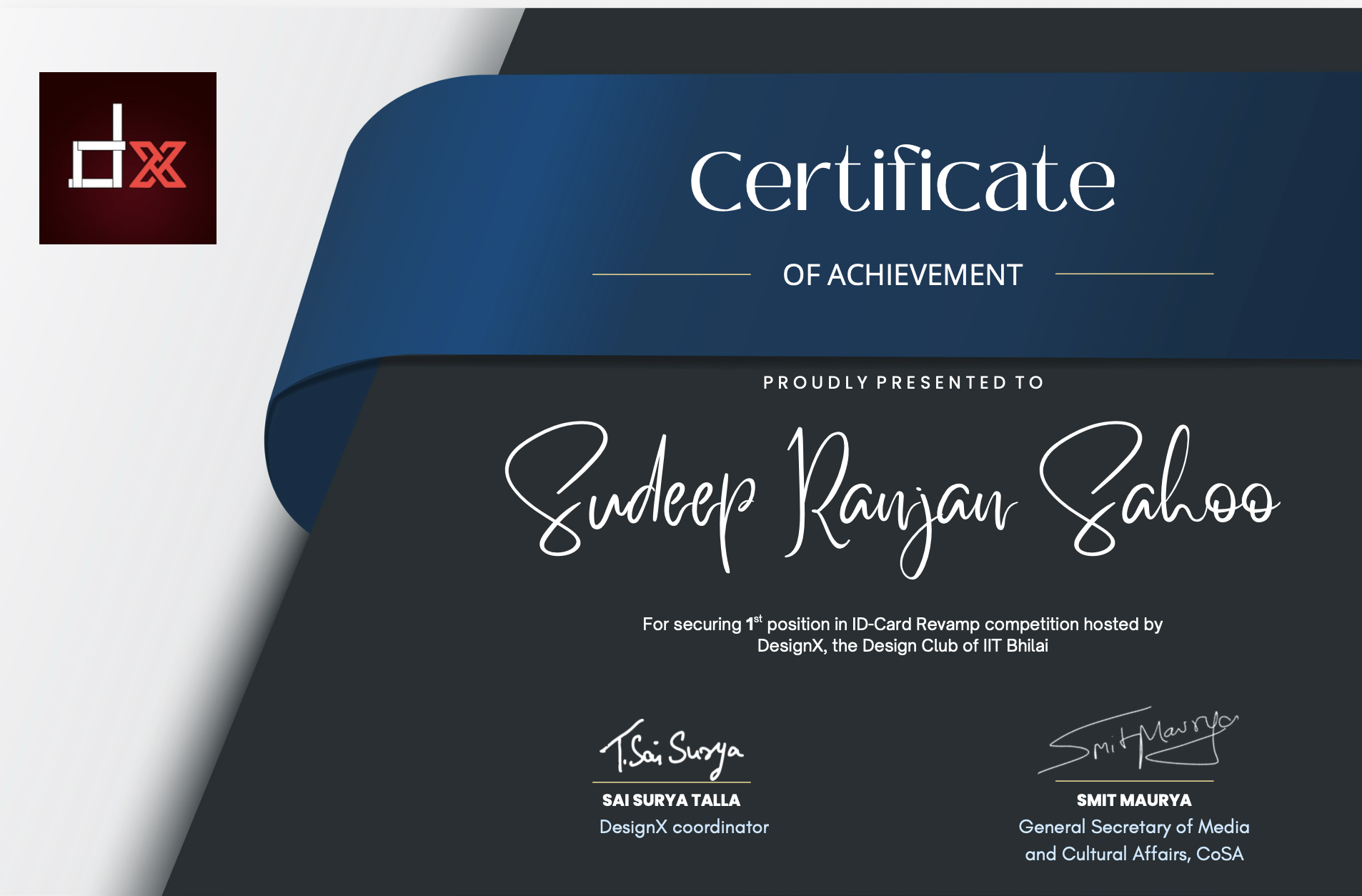Click the Design Club of IIT Bhilai line
Viewport: 1362px width, 896px height.
click(x=902, y=646)
